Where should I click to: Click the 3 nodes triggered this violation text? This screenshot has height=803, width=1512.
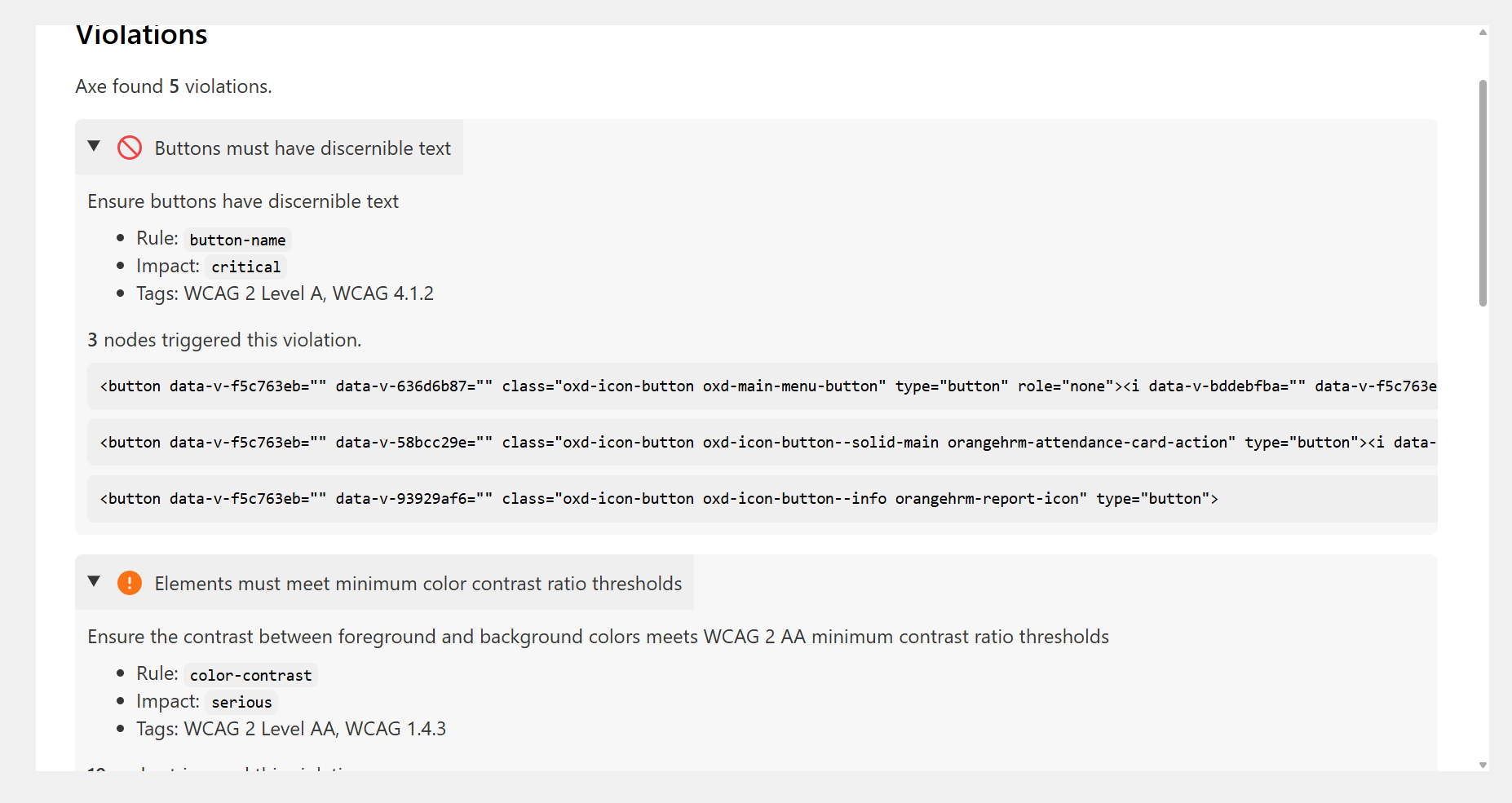click(224, 340)
